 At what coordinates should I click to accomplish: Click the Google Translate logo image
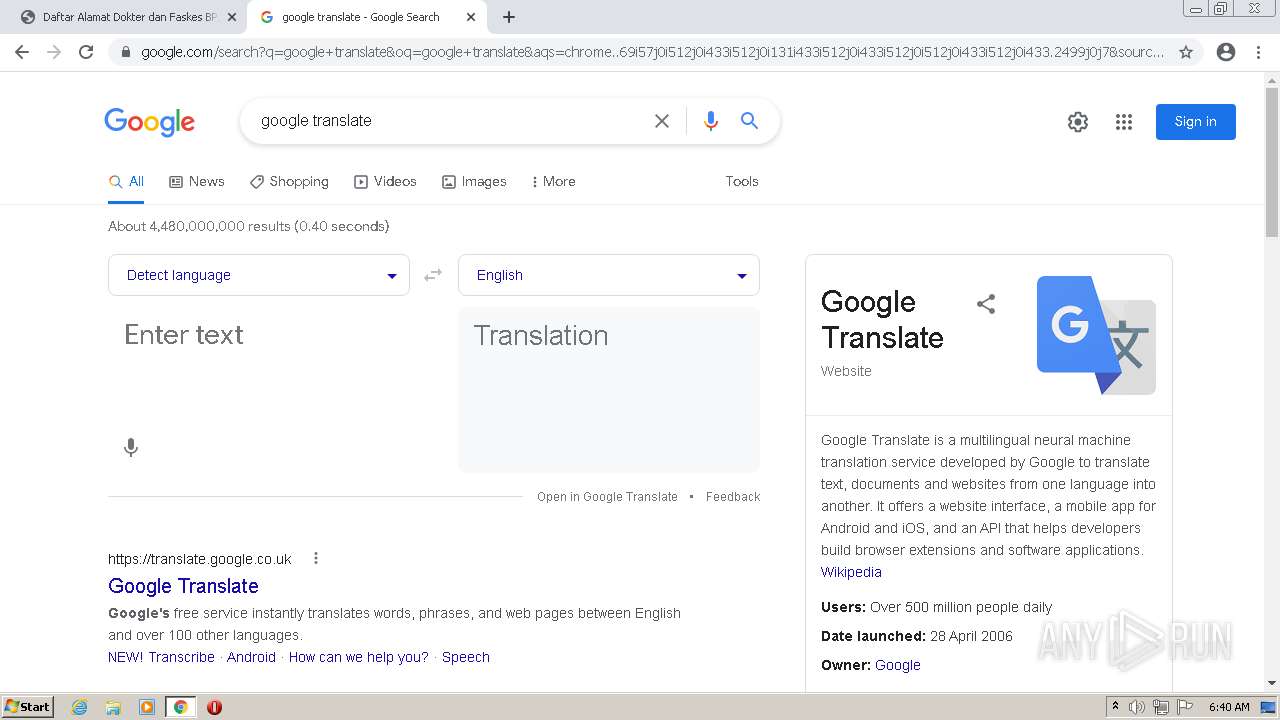tap(1096, 335)
